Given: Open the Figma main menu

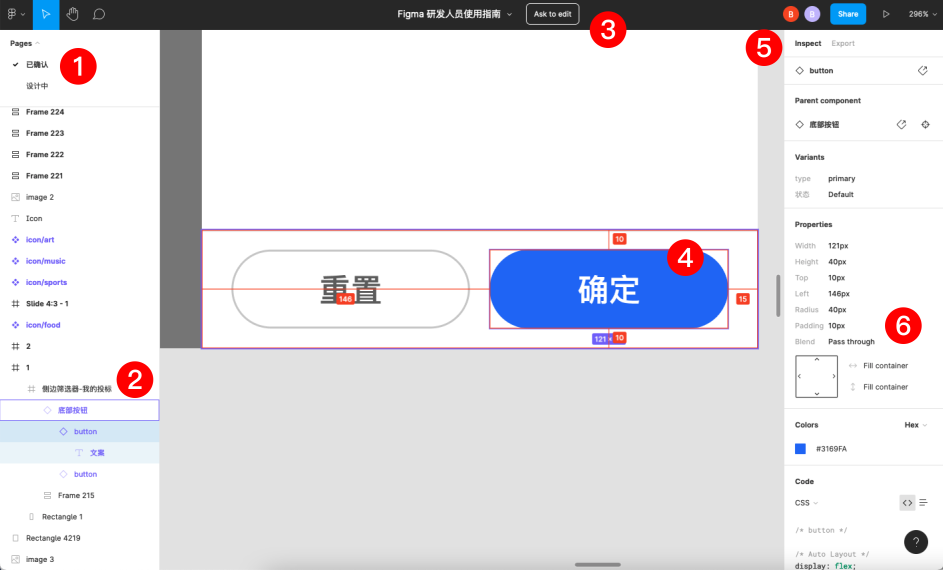Looking at the screenshot, I should (12, 14).
